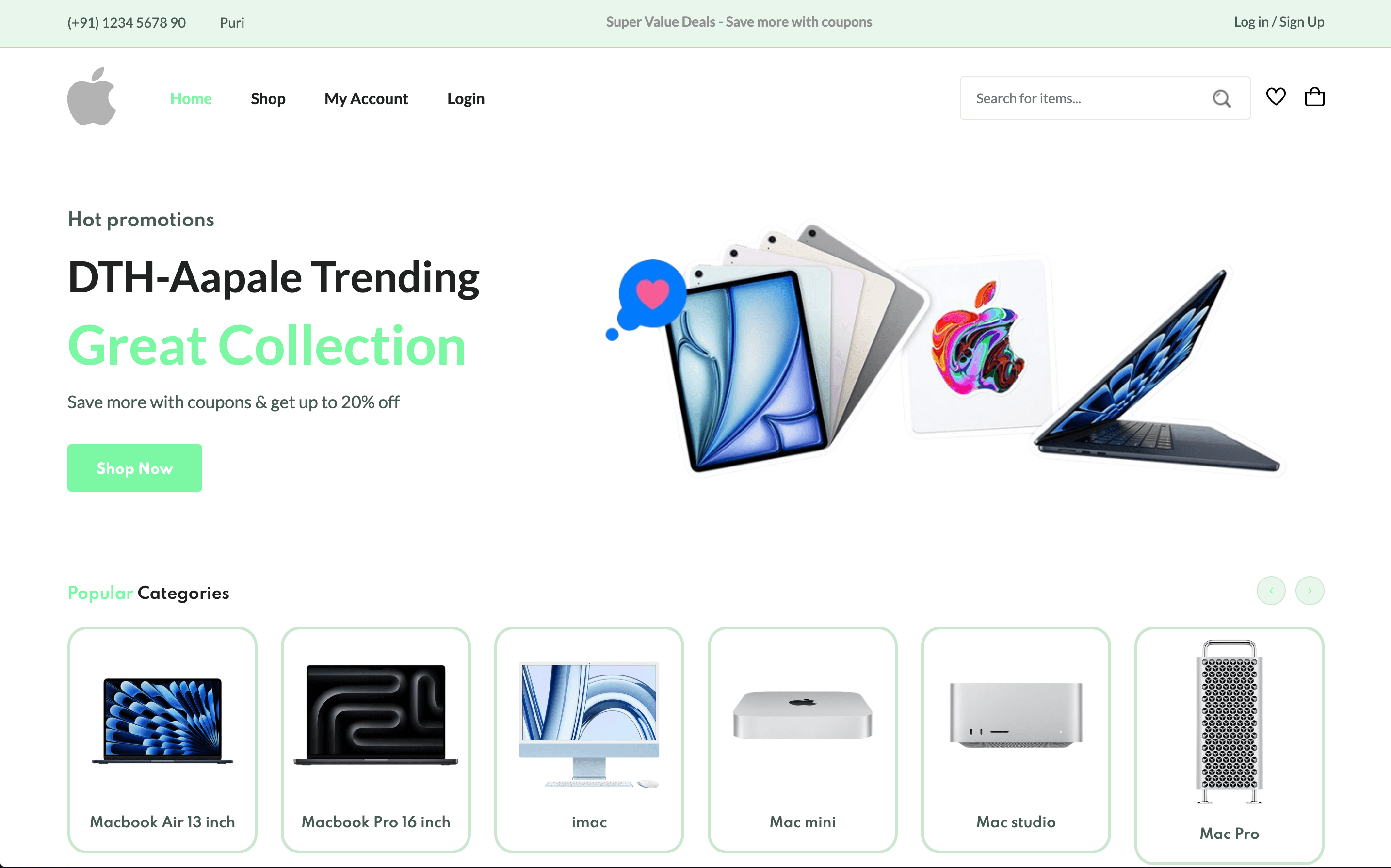Click Log in / Sign Up link

[x=1279, y=22]
